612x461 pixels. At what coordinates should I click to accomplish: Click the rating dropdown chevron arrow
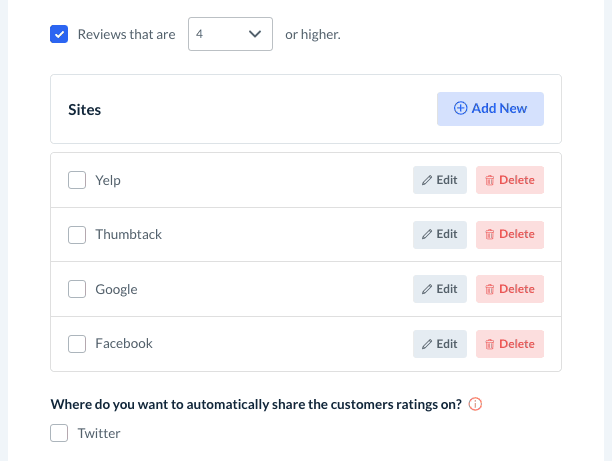tap(255, 35)
